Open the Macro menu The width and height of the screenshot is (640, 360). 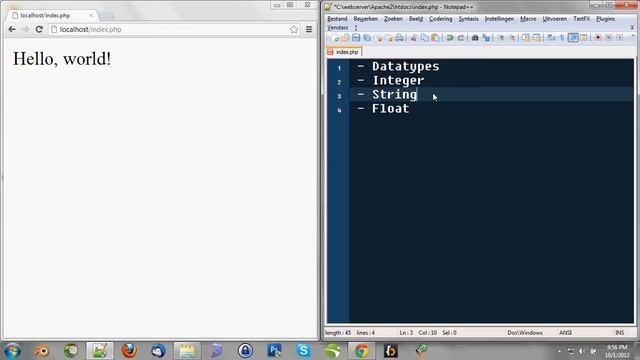pos(528,19)
